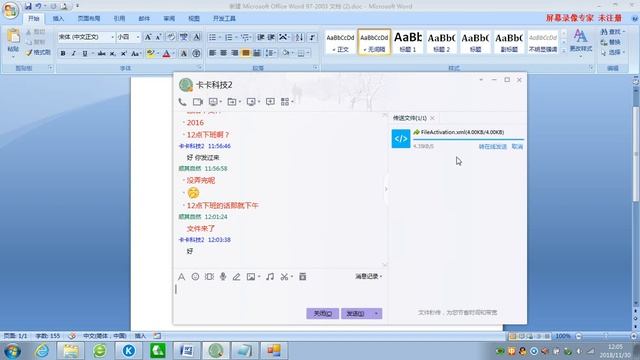The width and height of the screenshot is (640, 360).
Task: Open the Word font name dropdown
Action: (113, 37)
